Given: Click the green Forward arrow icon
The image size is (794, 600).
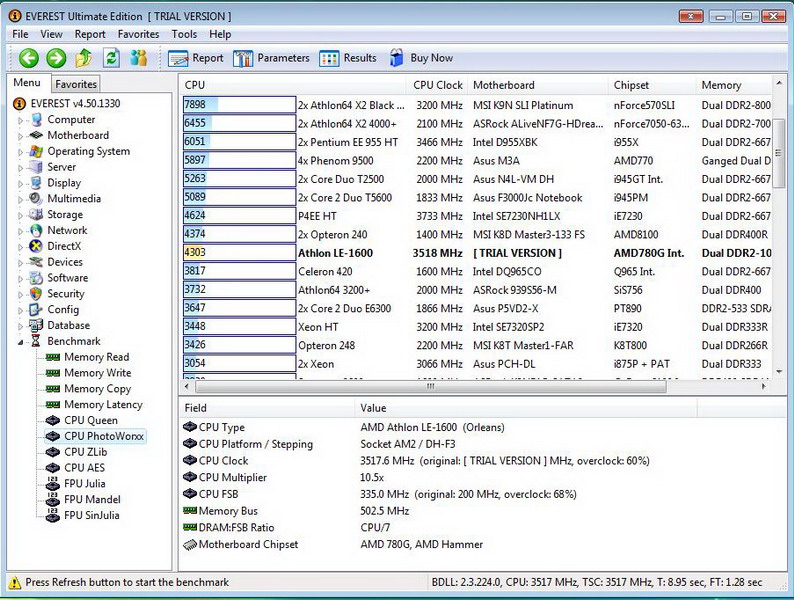Looking at the screenshot, I should click(x=56, y=58).
